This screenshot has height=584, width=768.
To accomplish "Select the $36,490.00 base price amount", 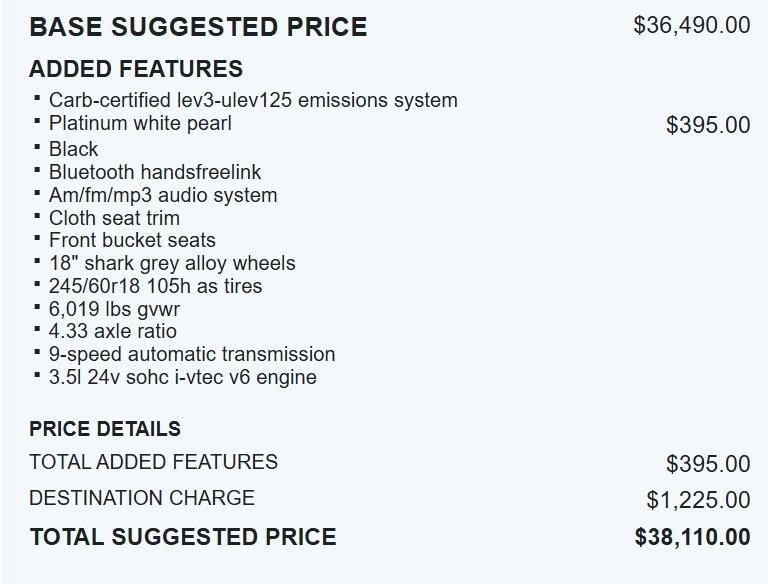I will 691,25.
